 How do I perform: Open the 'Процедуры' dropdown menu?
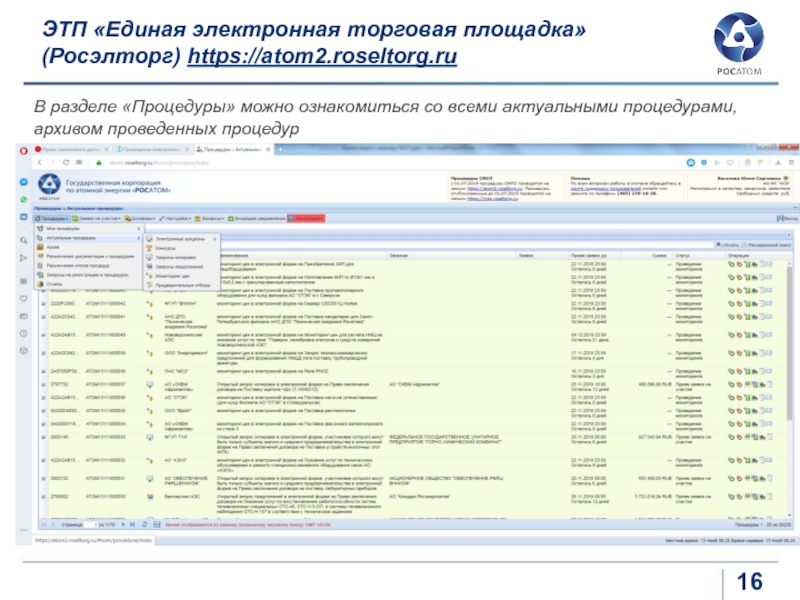click(x=52, y=218)
